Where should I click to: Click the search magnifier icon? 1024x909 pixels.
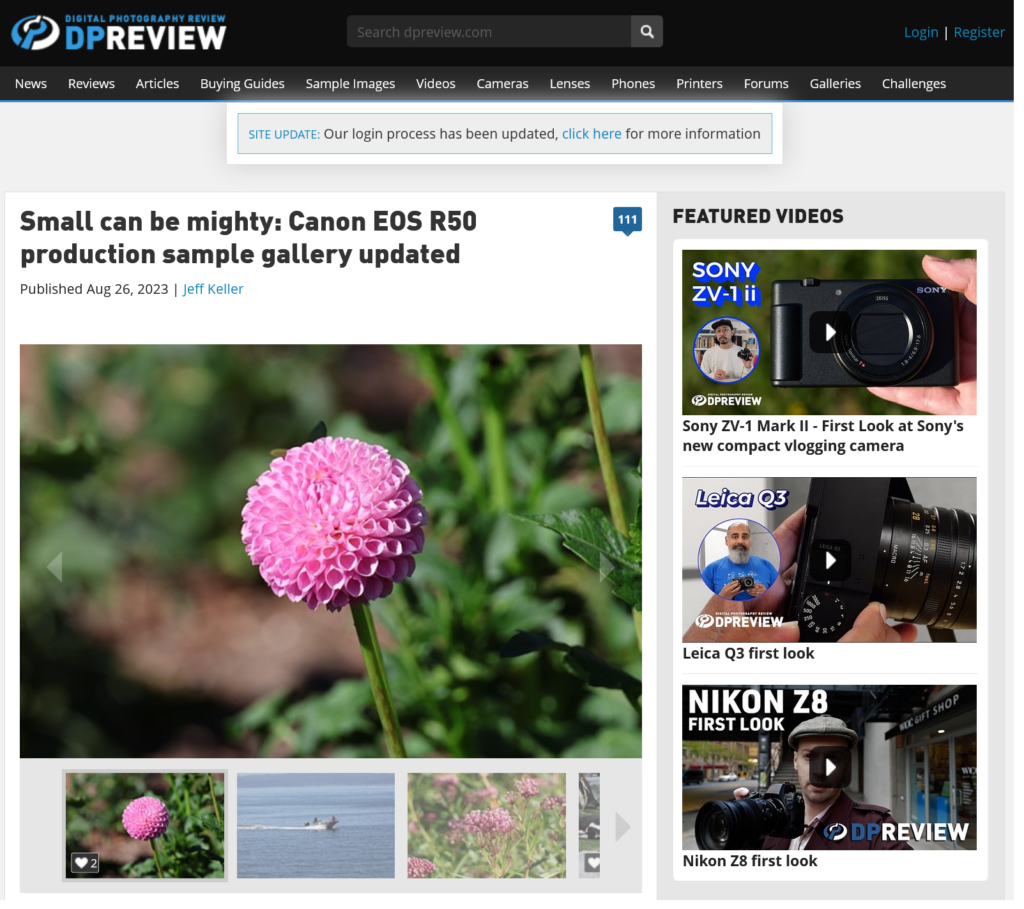tap(646, 31)
